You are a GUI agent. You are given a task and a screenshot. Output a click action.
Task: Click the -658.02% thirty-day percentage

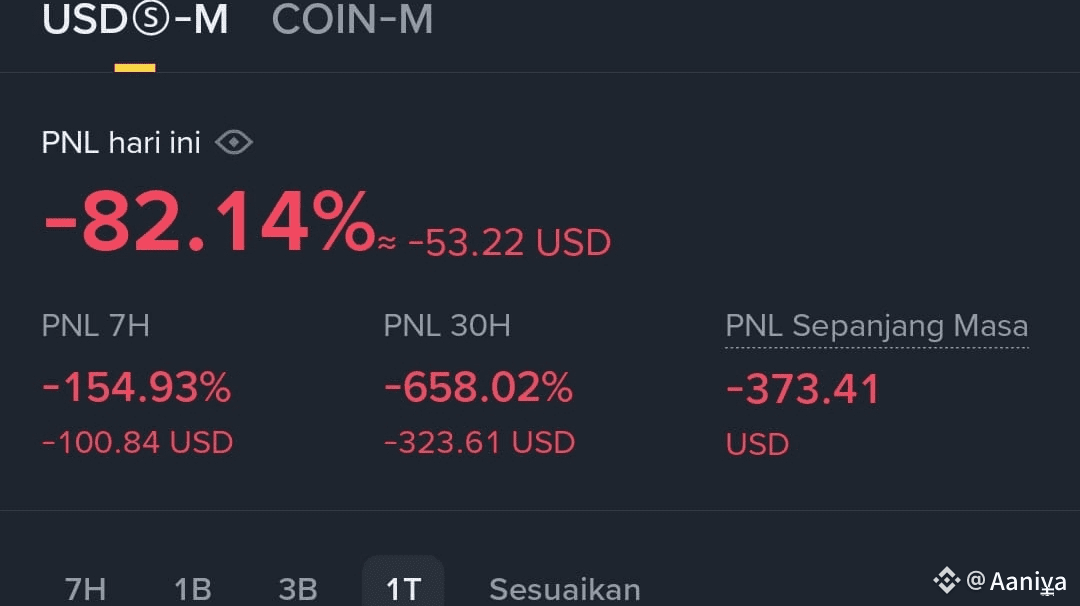tap(478, 388)
